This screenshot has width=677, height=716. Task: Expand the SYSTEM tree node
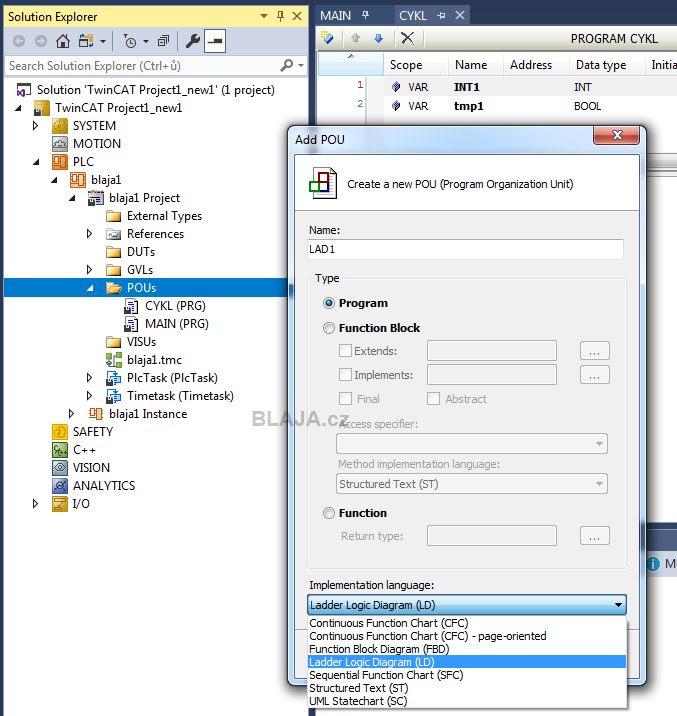click(x=36, y=126)
